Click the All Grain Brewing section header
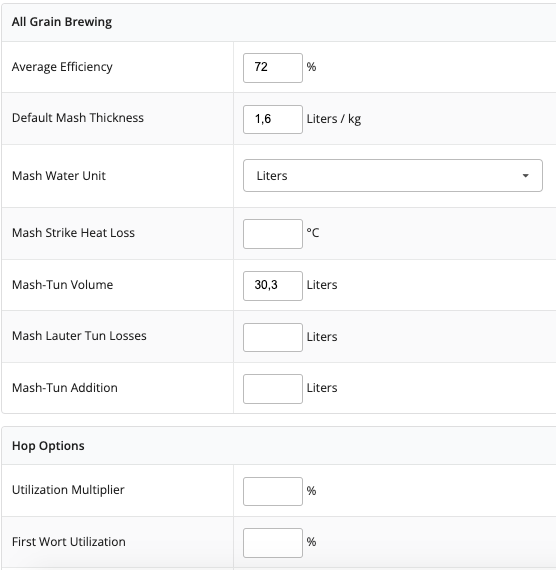 [62, 22]
